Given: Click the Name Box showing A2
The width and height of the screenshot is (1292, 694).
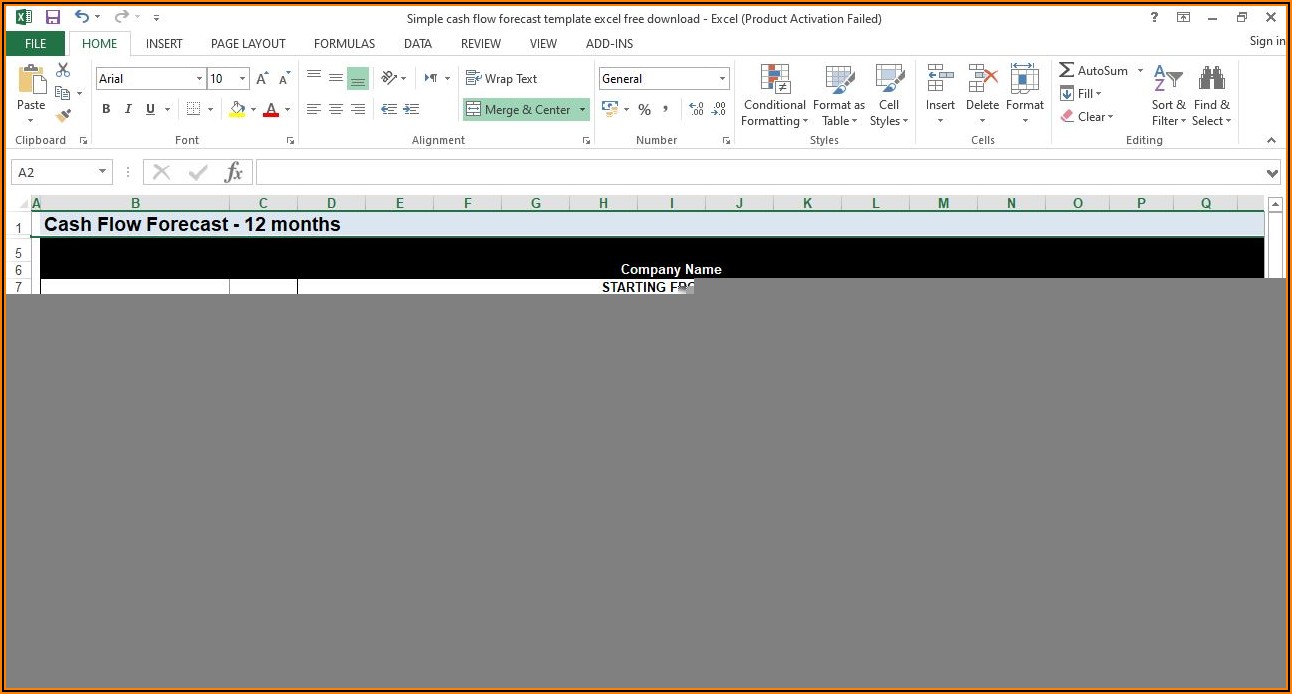Looking at the screenshot, I should coord(53,173).
